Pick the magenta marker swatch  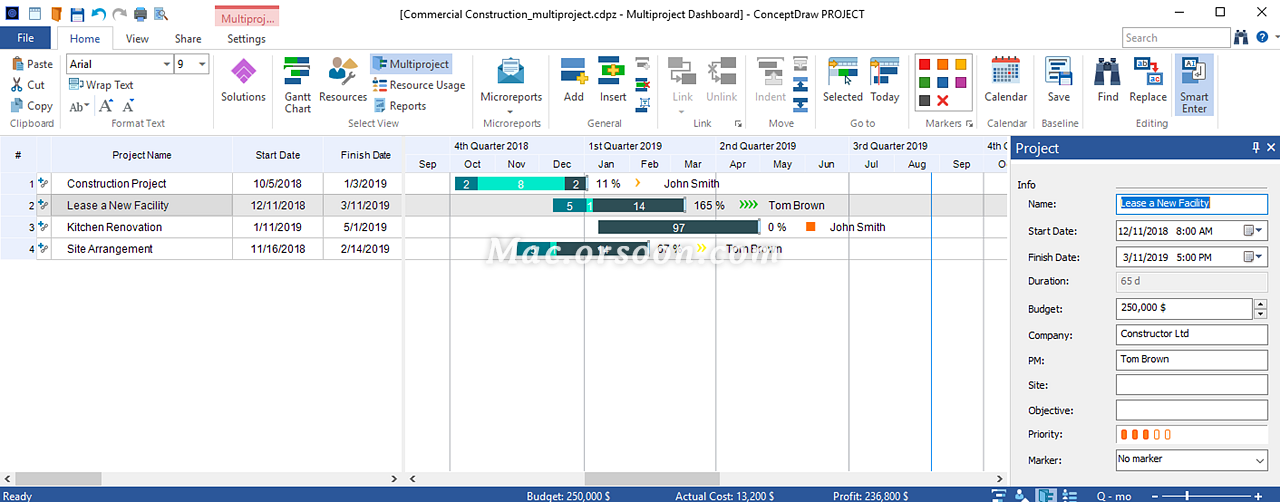[x=960, y=83]
